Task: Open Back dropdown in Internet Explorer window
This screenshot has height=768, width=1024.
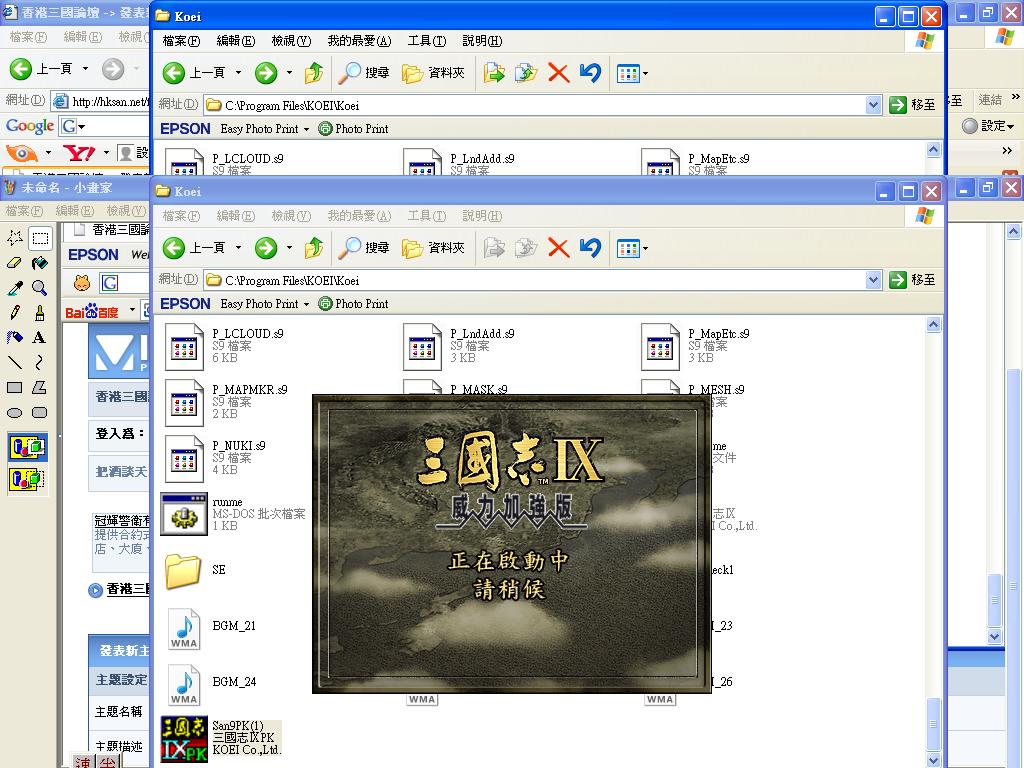Action: click(x=85, y=69)
